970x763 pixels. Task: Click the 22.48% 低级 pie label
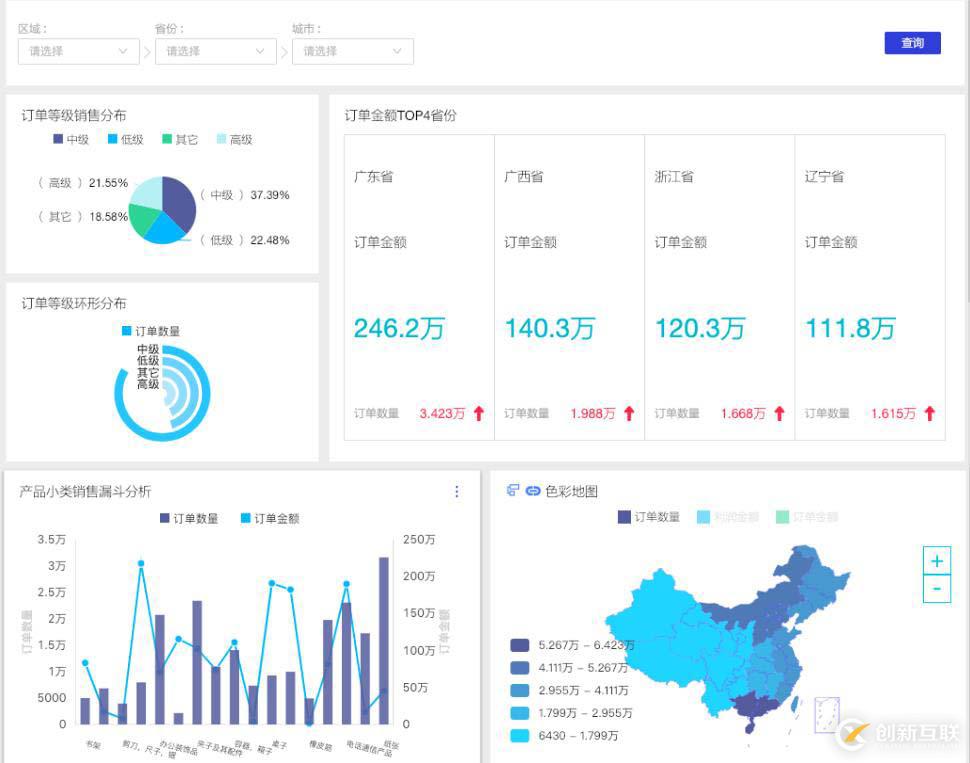tap(244, 240)
